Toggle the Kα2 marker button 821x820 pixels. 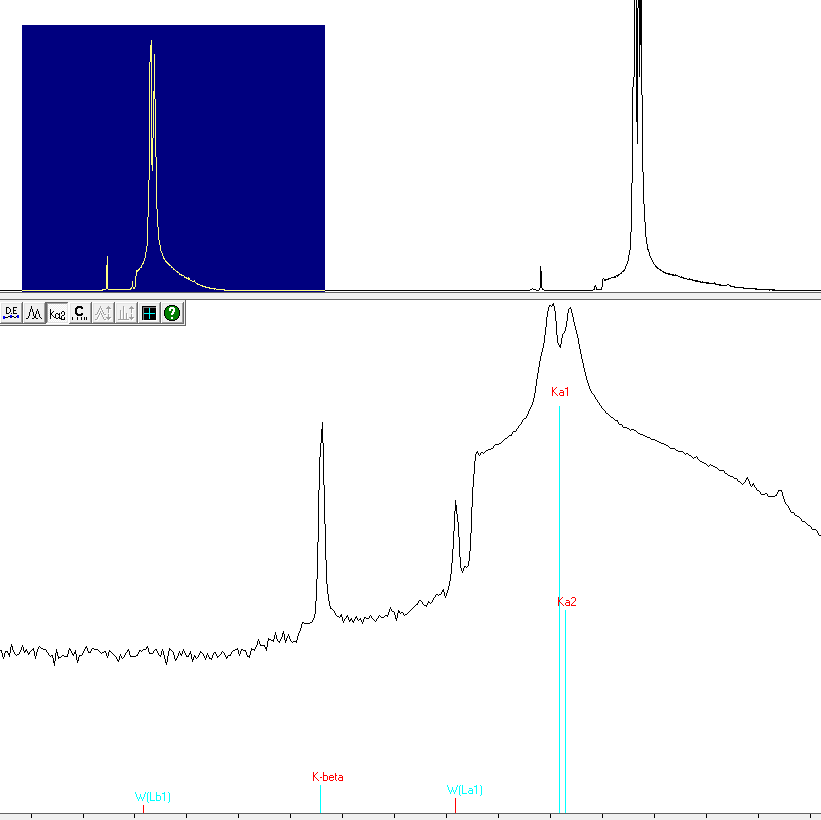57,313
